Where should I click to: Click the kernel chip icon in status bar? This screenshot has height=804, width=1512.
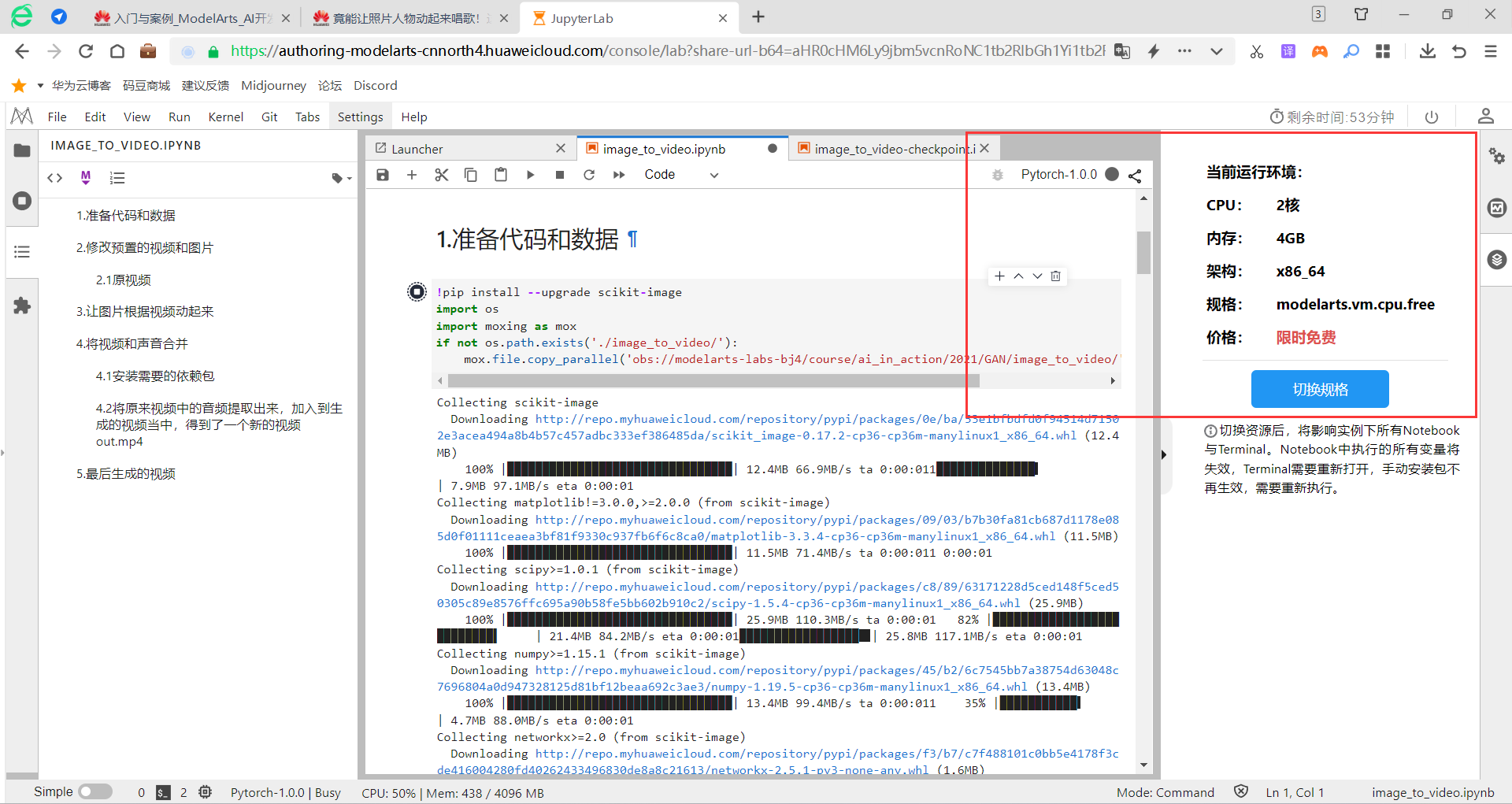pos(206,792)
